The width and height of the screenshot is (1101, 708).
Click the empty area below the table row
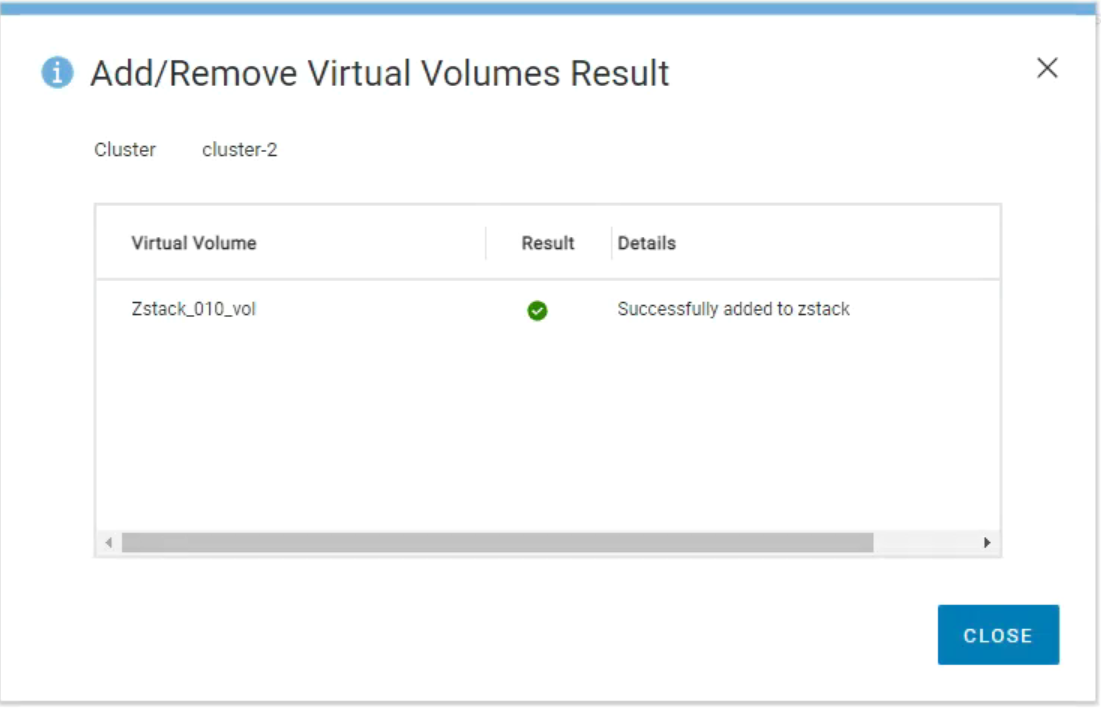click(x=547, y=430)
